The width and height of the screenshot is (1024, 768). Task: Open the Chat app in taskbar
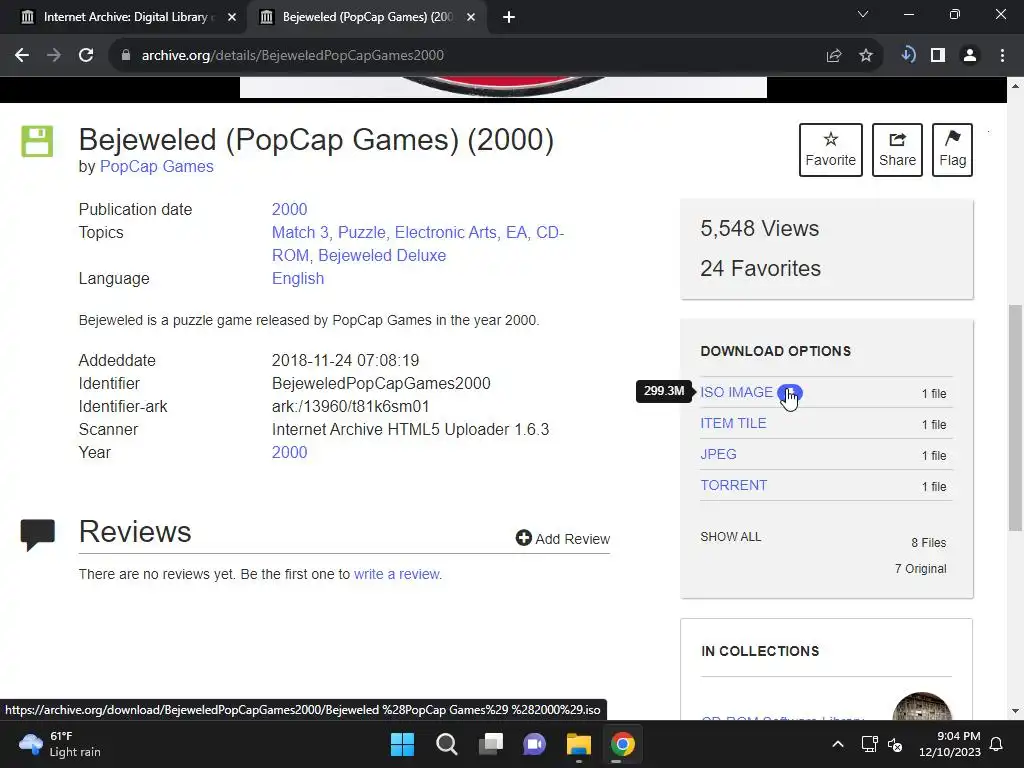click(534, 744)
